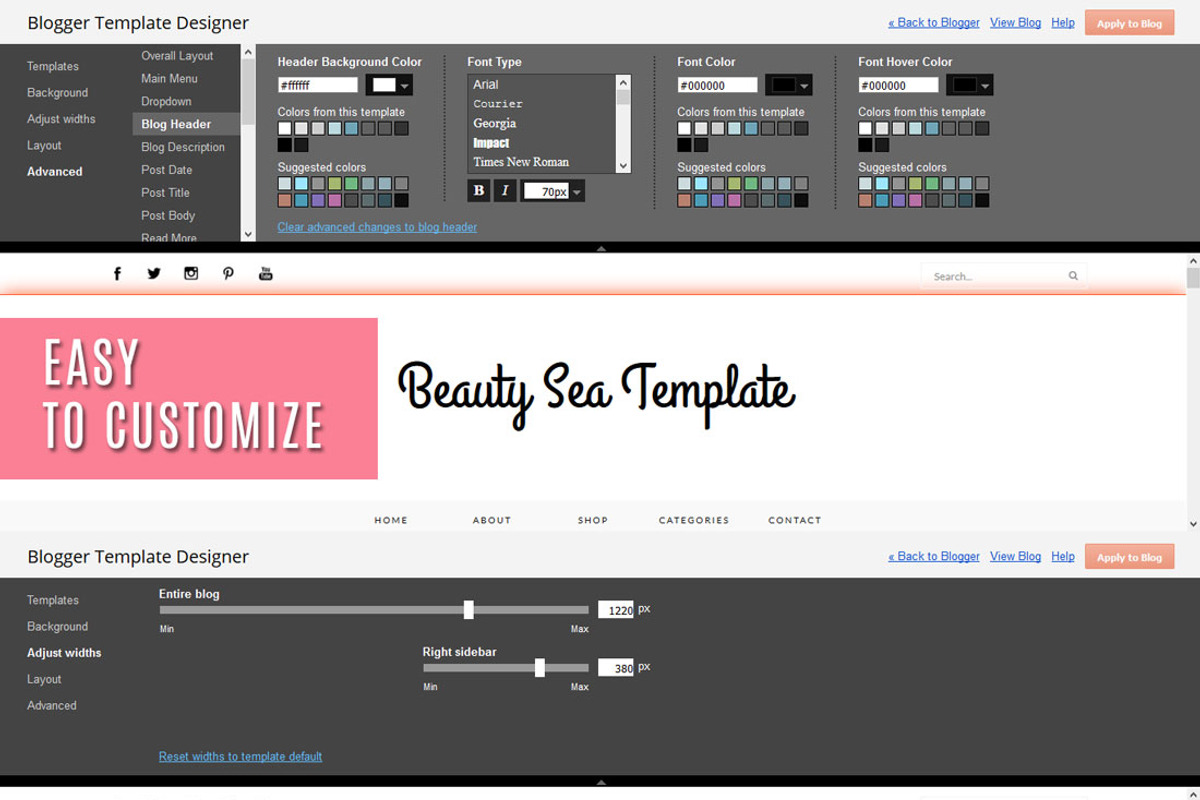Select Background in upper designer sidebar
The image size is (1200, 800).
click(x=57, y=93)
